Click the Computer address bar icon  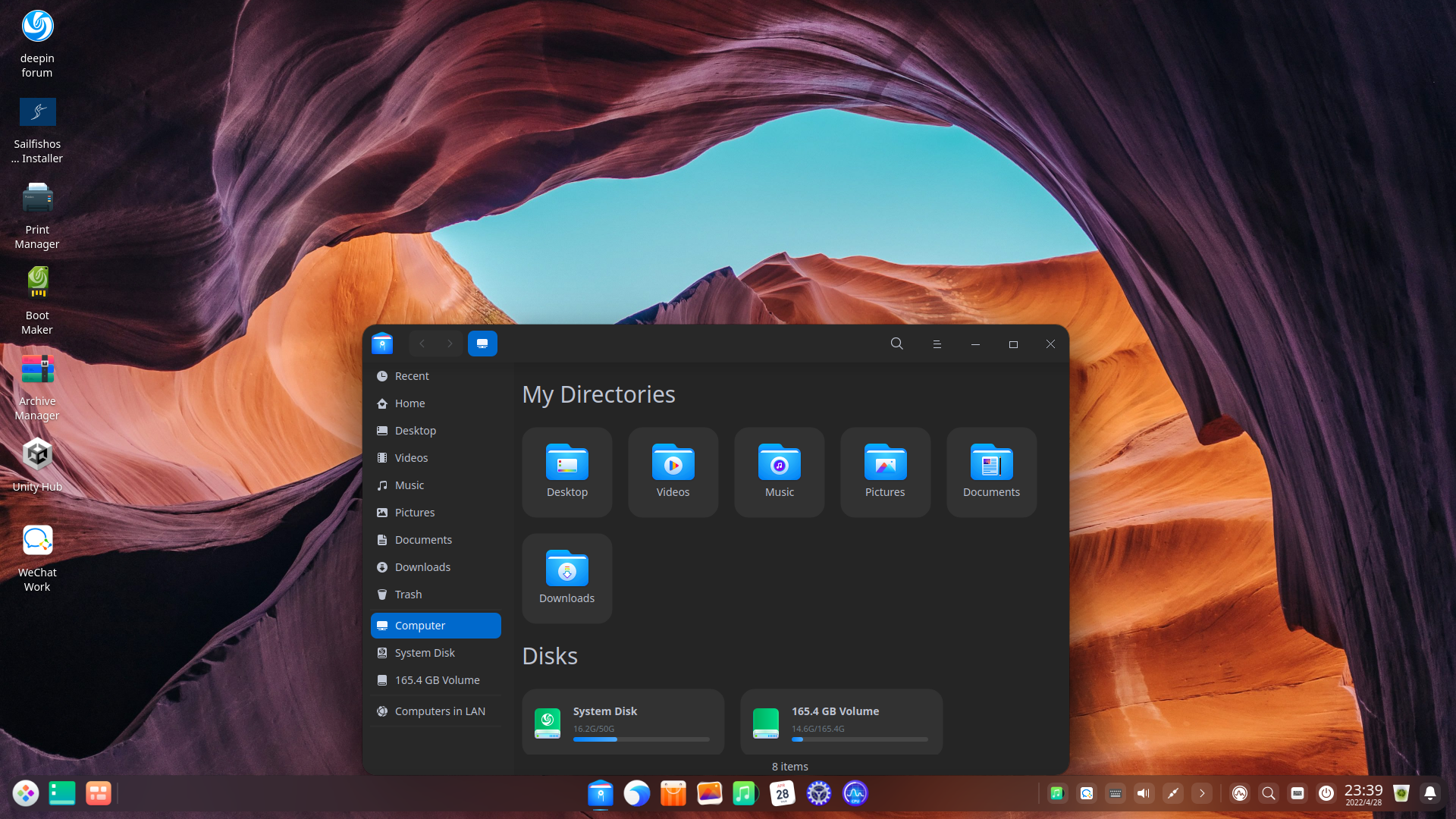(x=482, y=344)
